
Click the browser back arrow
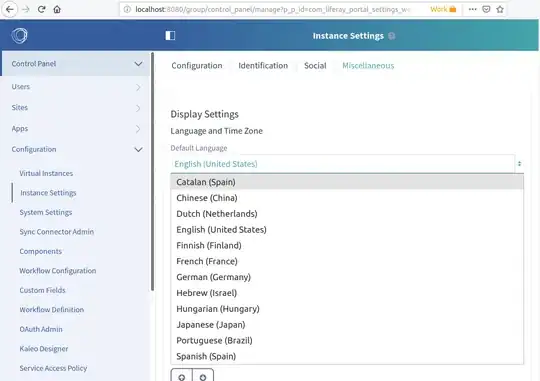point(10,9)
